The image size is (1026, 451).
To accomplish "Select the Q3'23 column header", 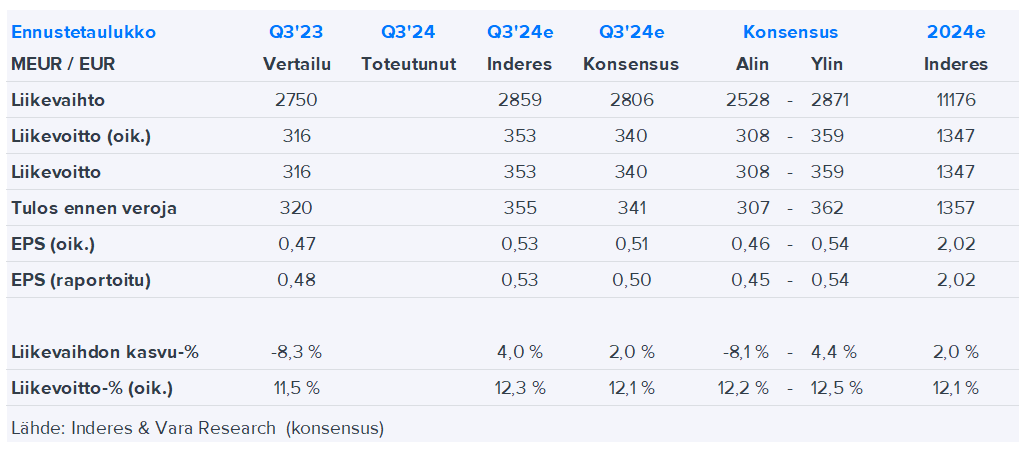I will [296, 32].
